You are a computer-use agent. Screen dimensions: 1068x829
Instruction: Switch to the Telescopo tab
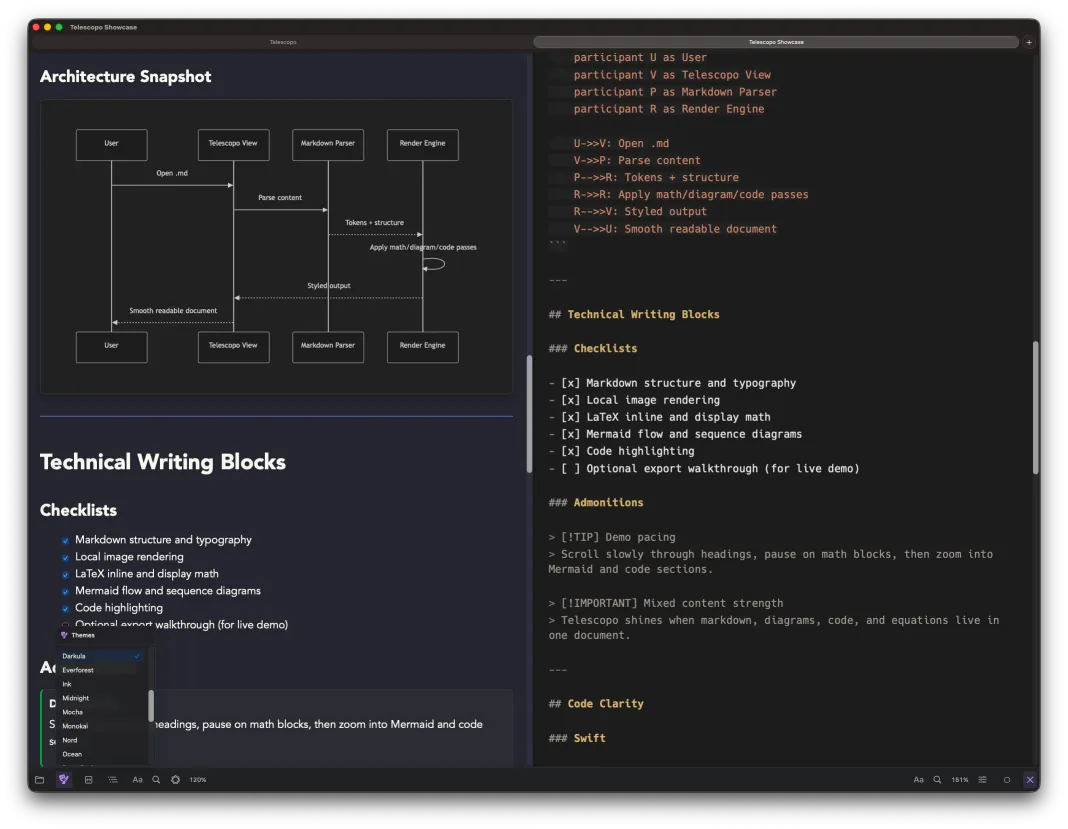pos(283,42)
